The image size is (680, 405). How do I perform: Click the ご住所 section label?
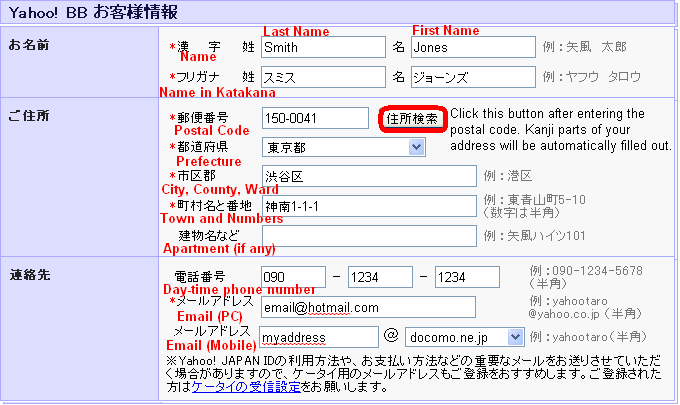[x=29, y=116]
